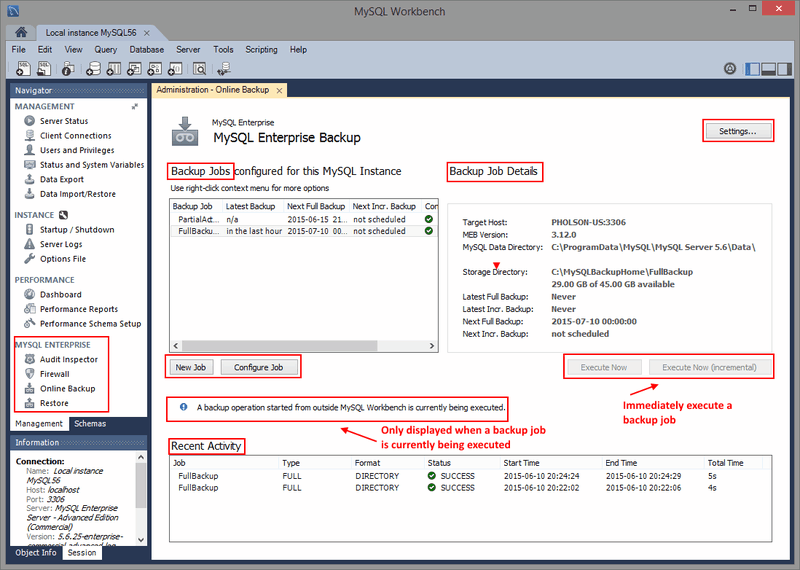
Task: Open Server Status in Navigator
Action: (x=64, y=121)
